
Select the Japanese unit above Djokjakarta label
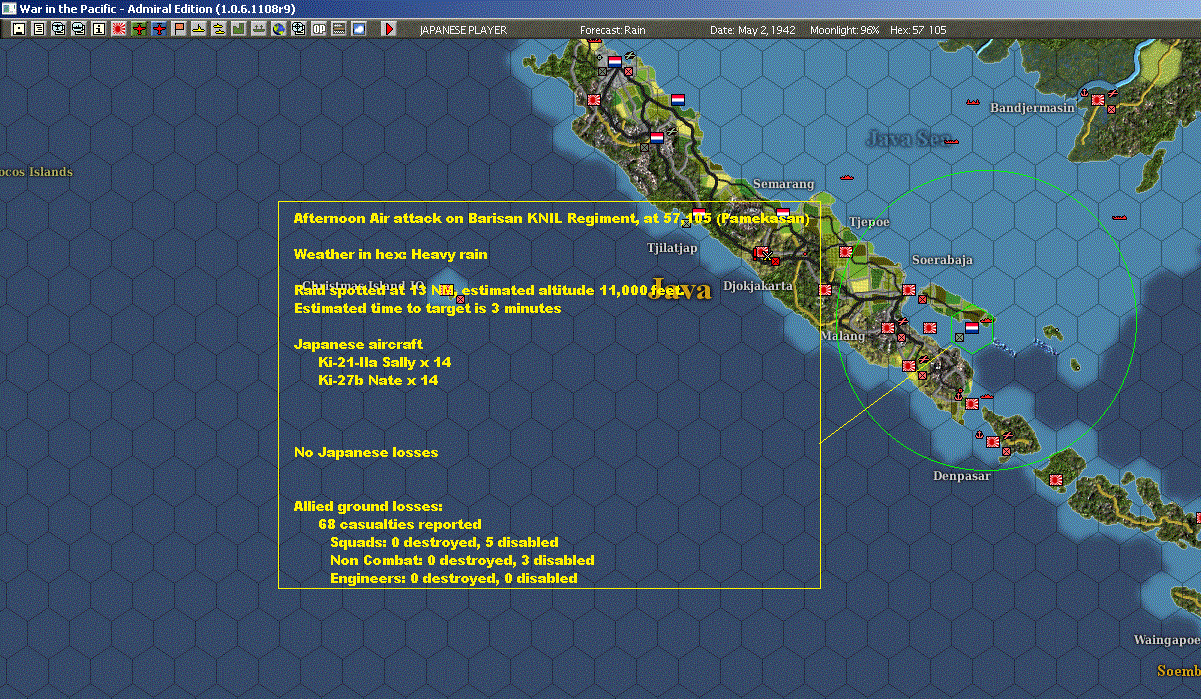coord(761,253)
